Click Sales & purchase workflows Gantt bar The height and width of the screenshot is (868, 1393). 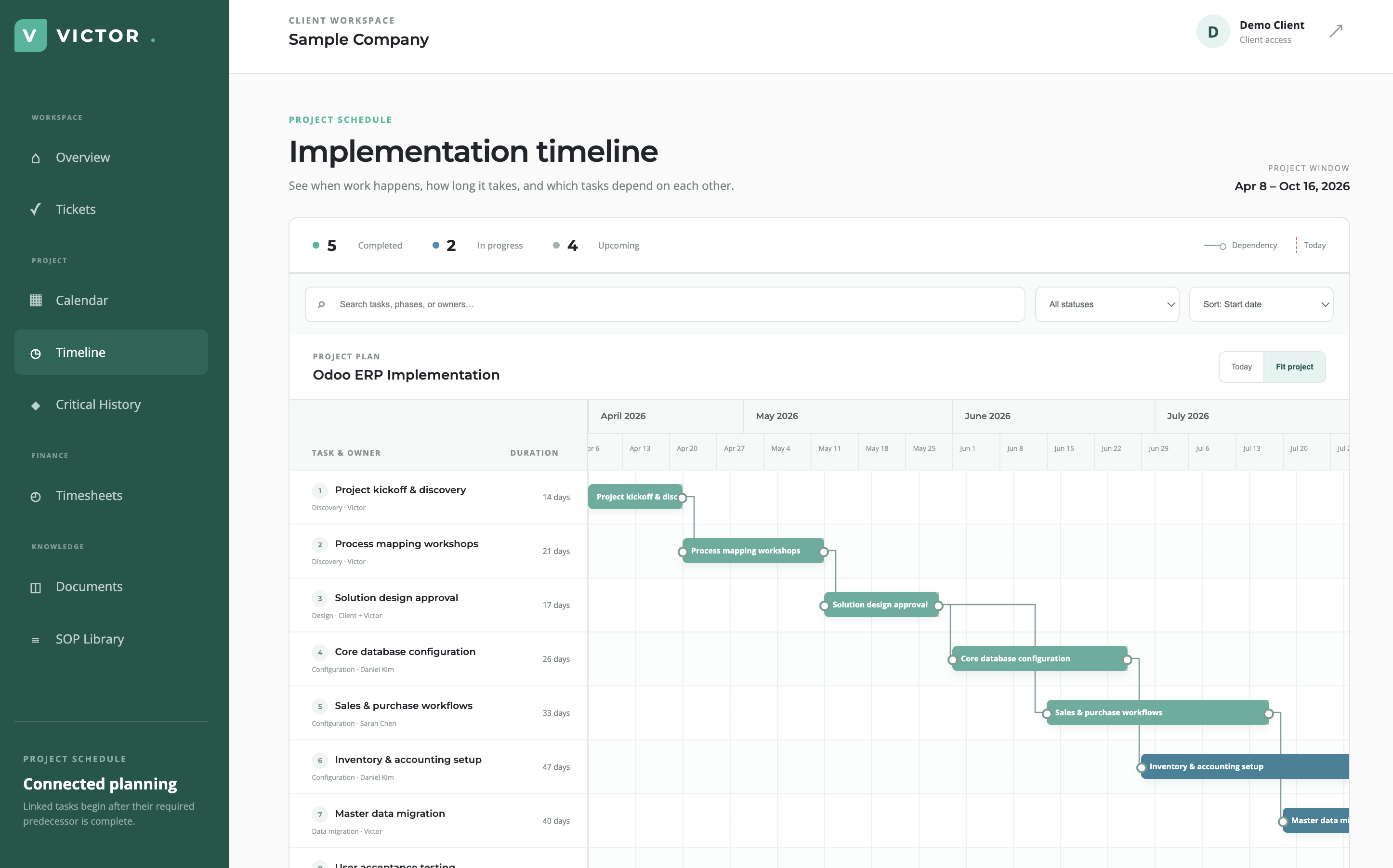tap(1157, 712)
